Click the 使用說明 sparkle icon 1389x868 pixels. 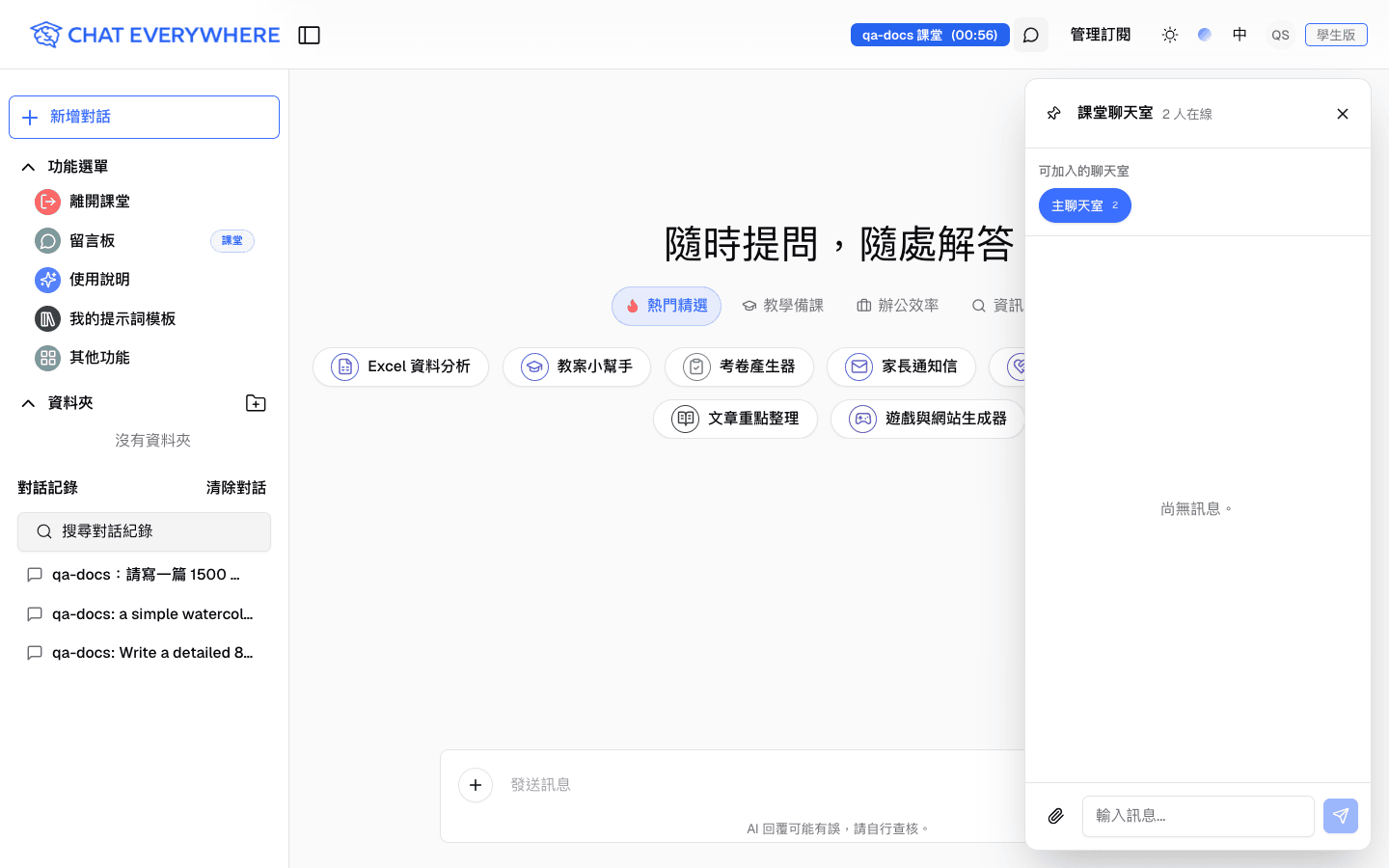(47, 280)
